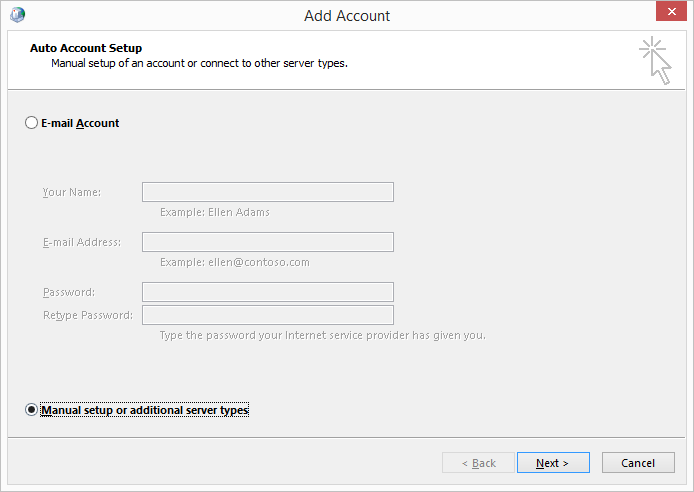694x492 pixels.
Task: Click the 'Example: ellen@contoso.com' hint text
Action: [x=235, y=262]
